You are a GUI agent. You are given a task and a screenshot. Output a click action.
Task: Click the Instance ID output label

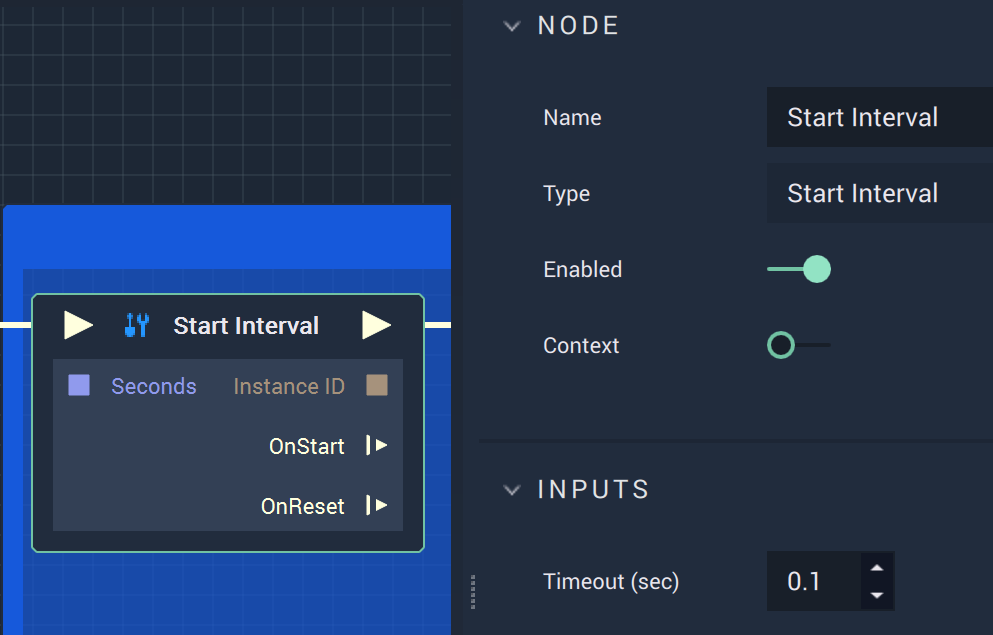tap(289, 386)
